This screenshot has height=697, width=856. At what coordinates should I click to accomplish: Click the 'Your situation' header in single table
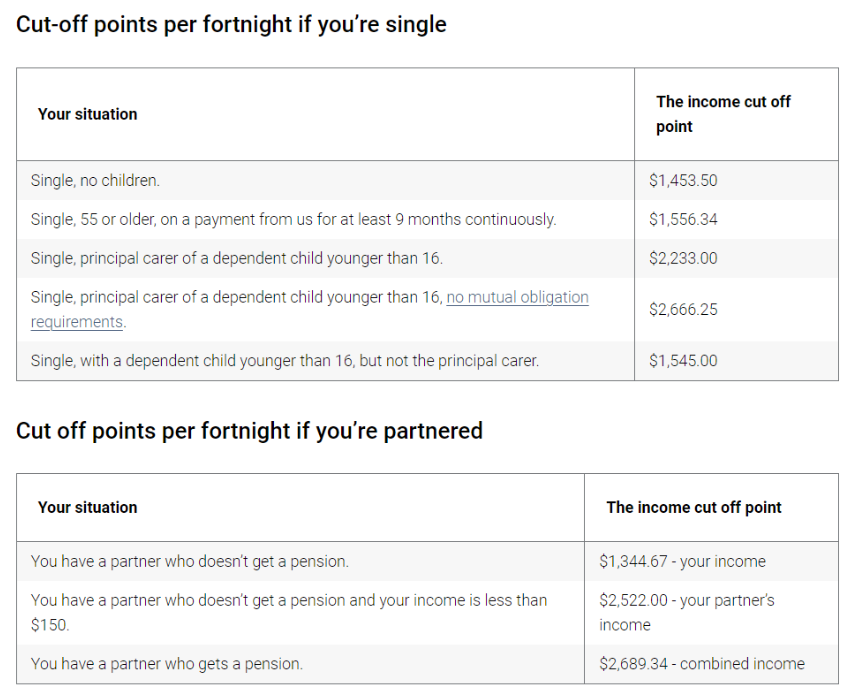pyautogui.click(x=87, y=114)
